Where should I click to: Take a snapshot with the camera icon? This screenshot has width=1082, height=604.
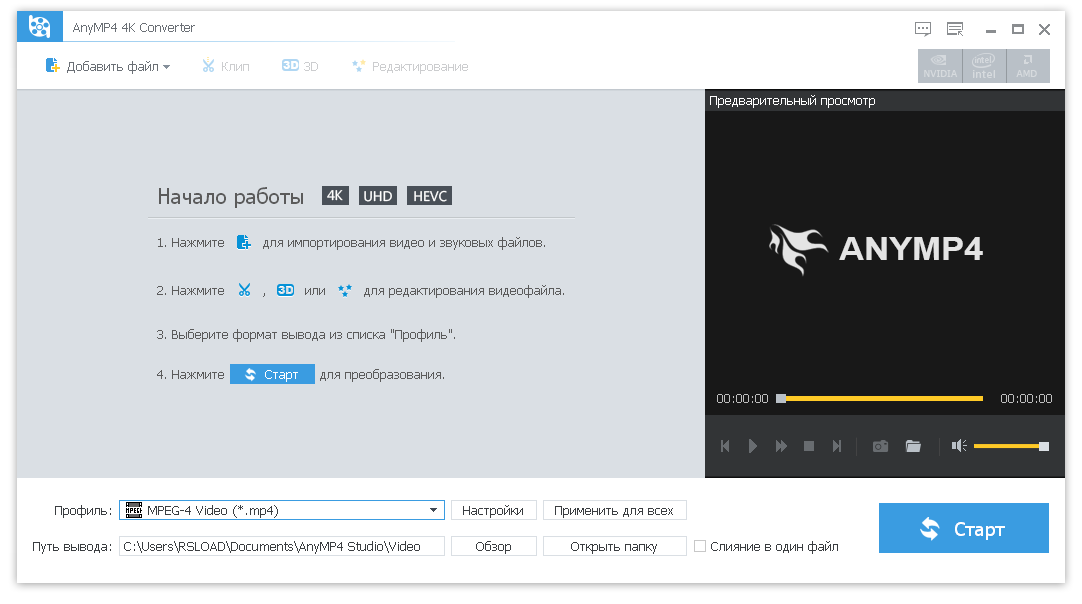click(x=880, y=446)
